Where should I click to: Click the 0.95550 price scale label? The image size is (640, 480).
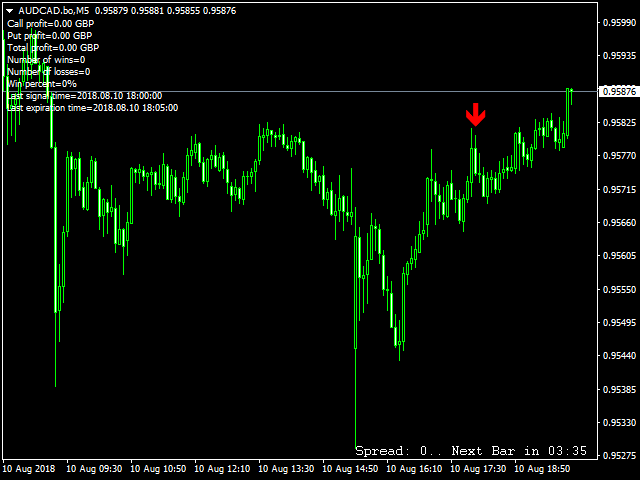[619, 290]
